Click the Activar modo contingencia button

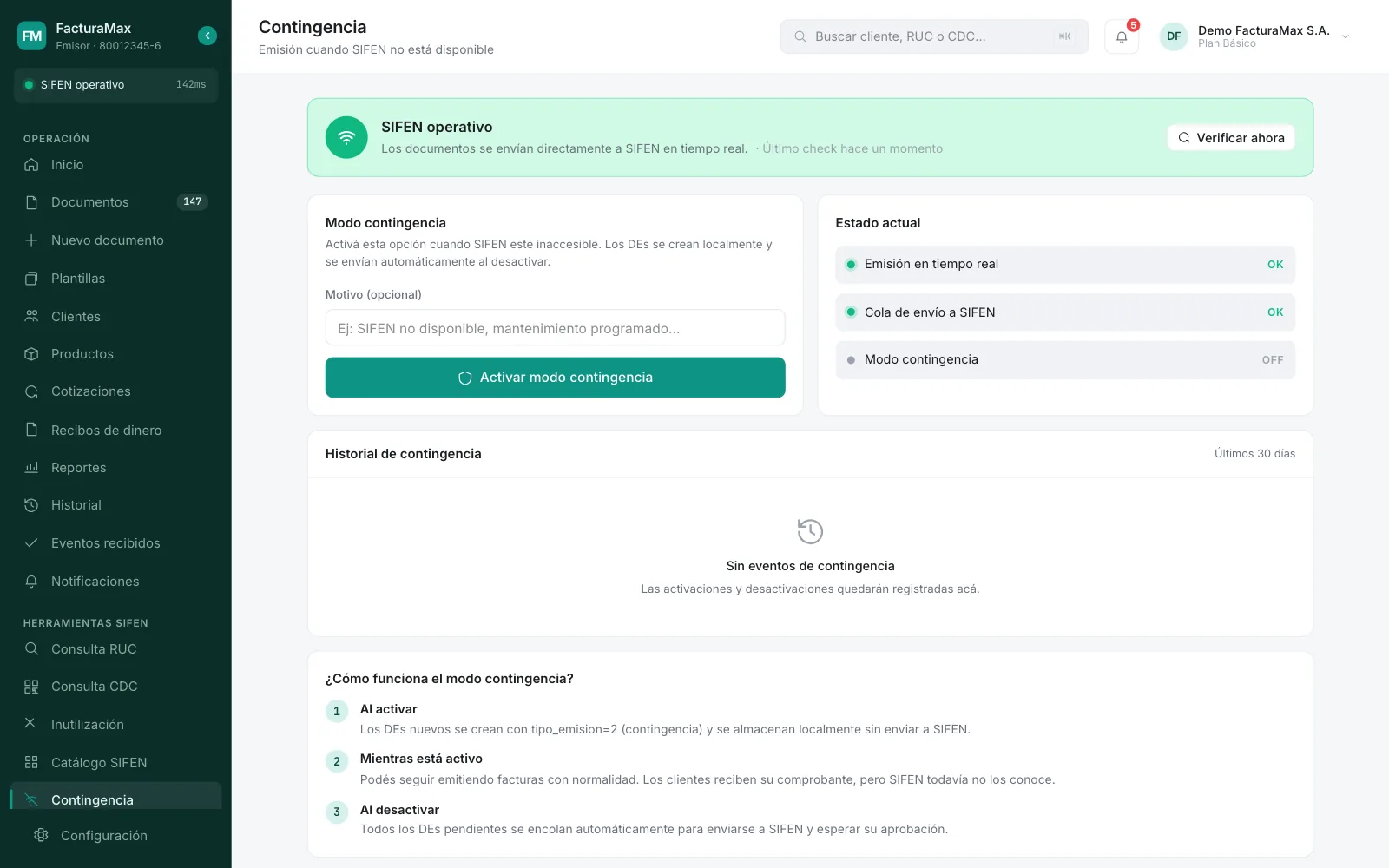click(x=555, y=378)
